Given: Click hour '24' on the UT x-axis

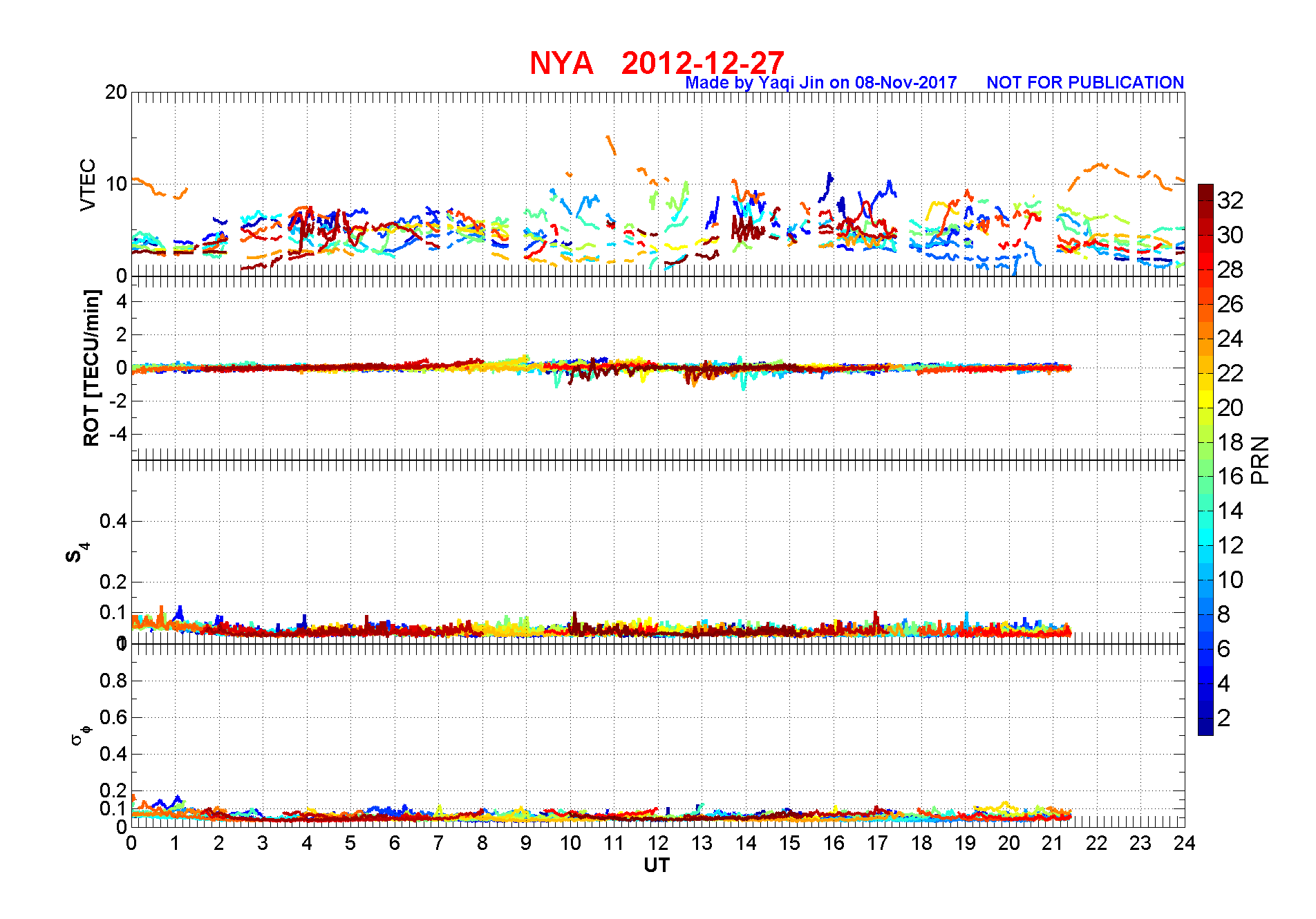Looking at the screenshot, I should tap(1184, 843).
